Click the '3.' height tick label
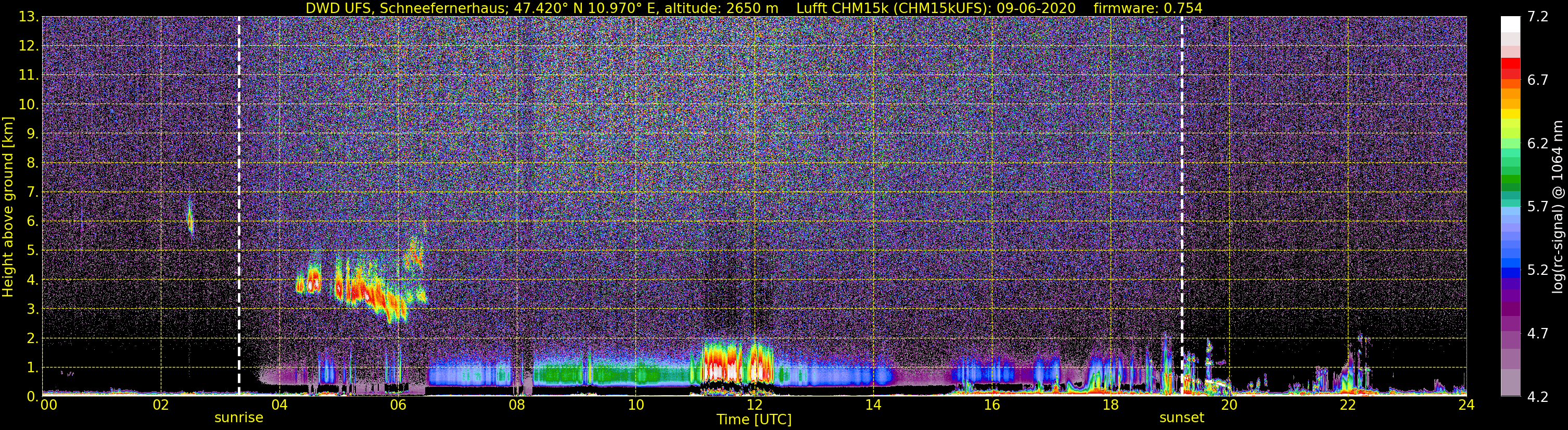 click(32, 309)
